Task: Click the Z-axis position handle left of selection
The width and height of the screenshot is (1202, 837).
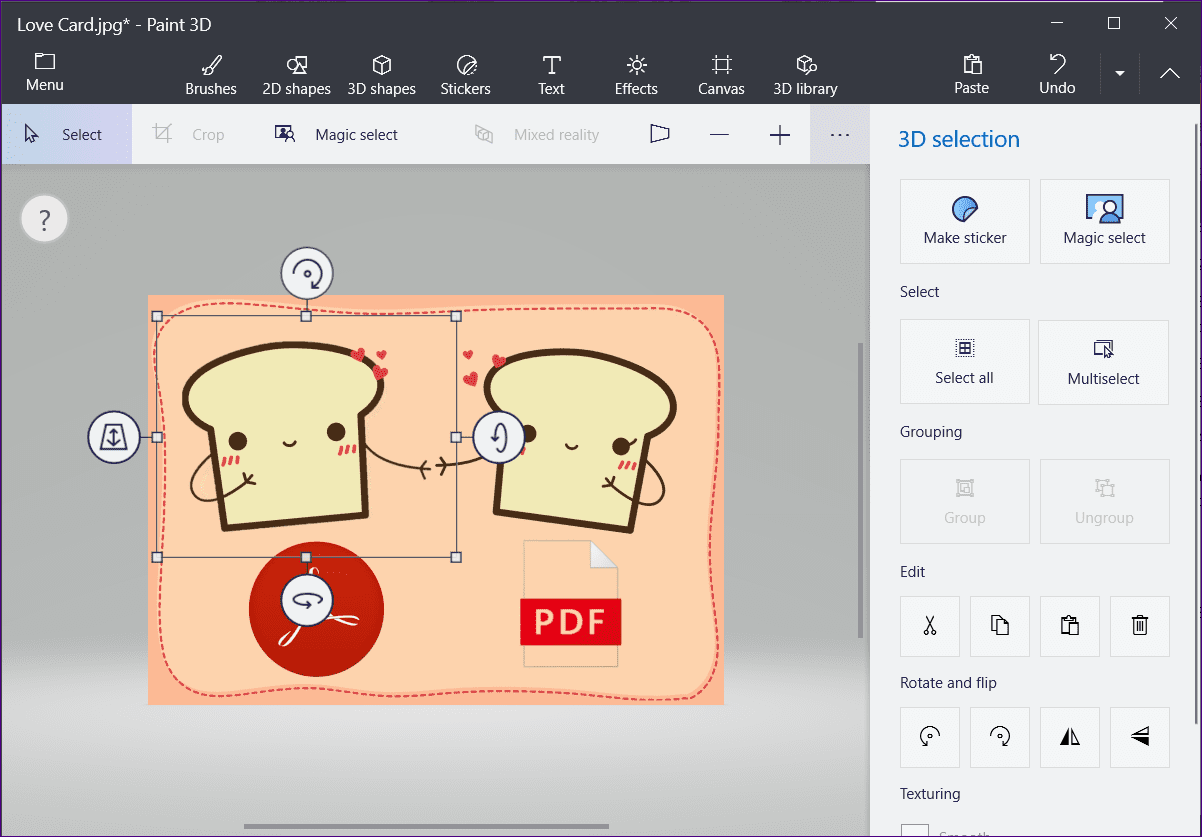Action: 114,437
